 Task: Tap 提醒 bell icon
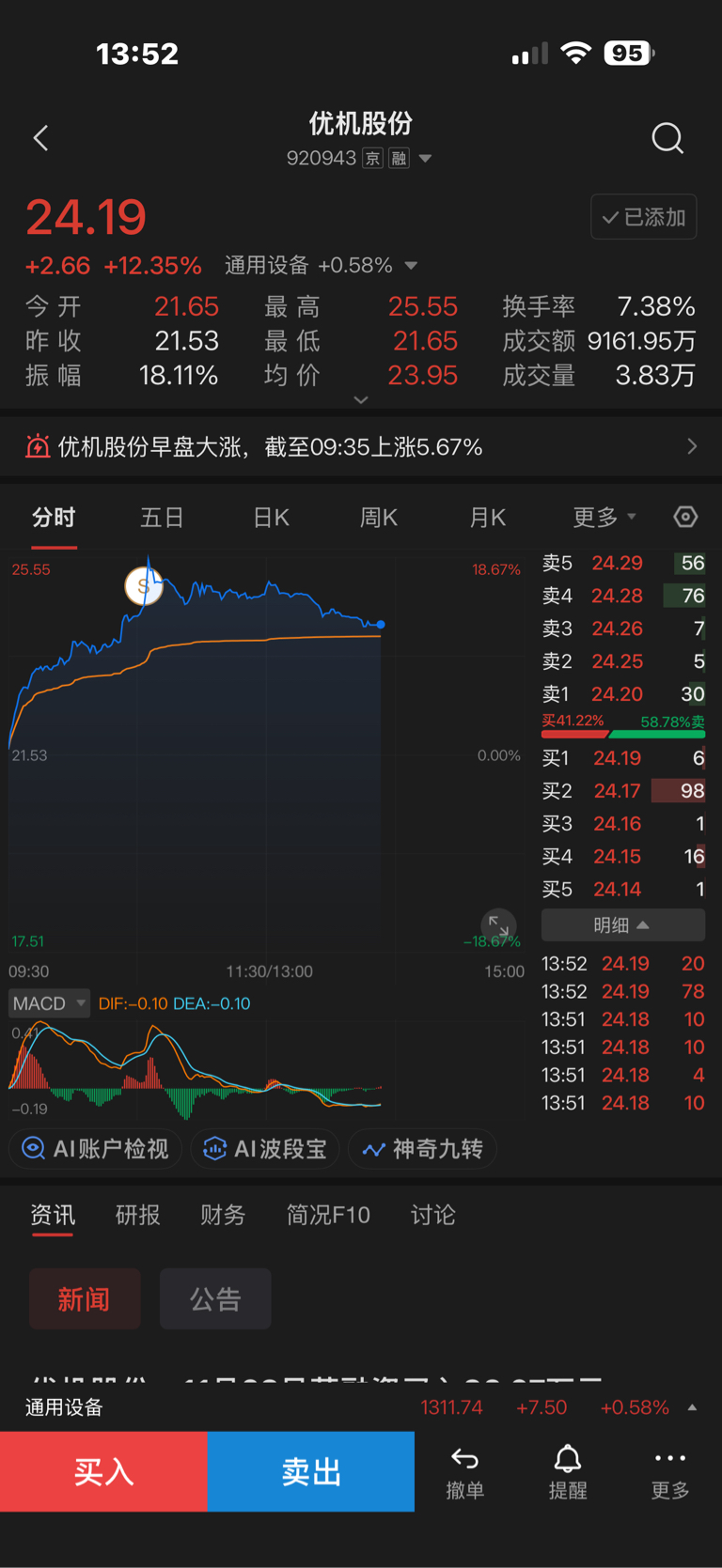567,1458
